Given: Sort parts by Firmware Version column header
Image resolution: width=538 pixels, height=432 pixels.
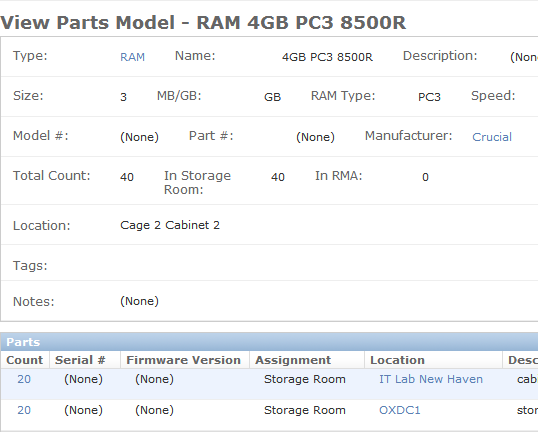Looking at the screenshot, I should tap(185, 360).
